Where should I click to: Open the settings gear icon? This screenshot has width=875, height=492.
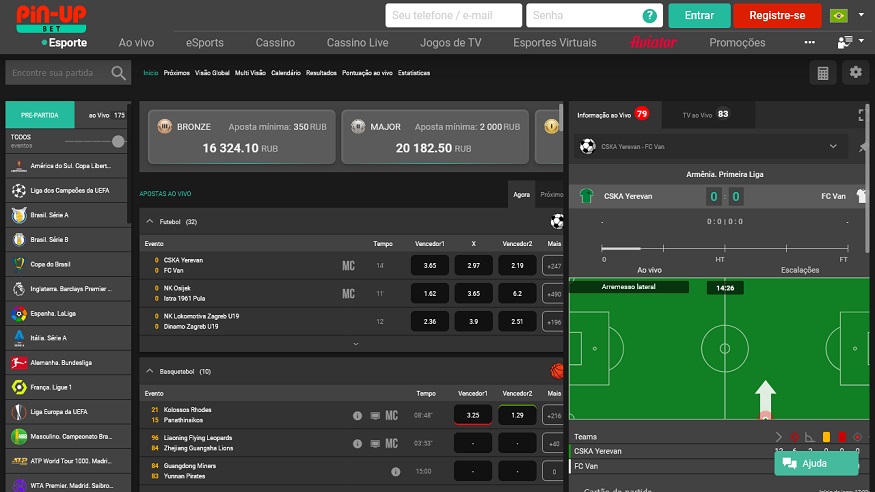855,73
